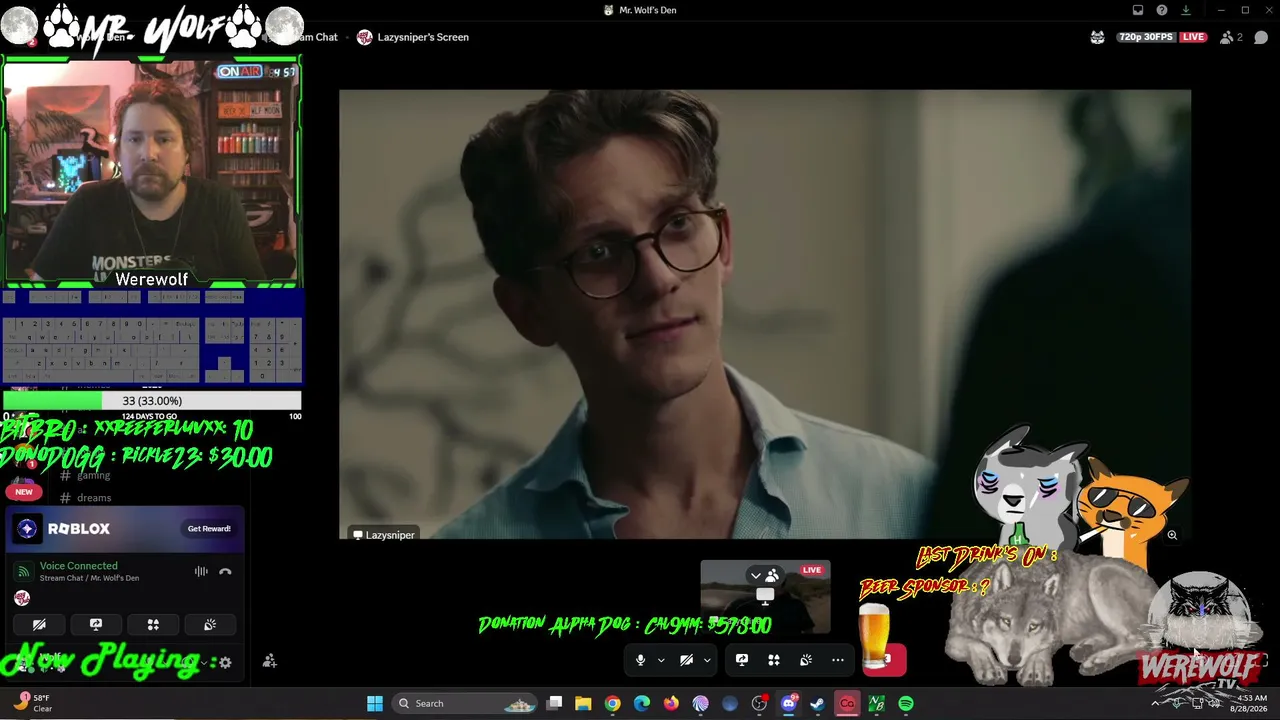1280x720 pixels.
Task: Open Microsoft Edge from taskbar
Action: tap(641, 704)
